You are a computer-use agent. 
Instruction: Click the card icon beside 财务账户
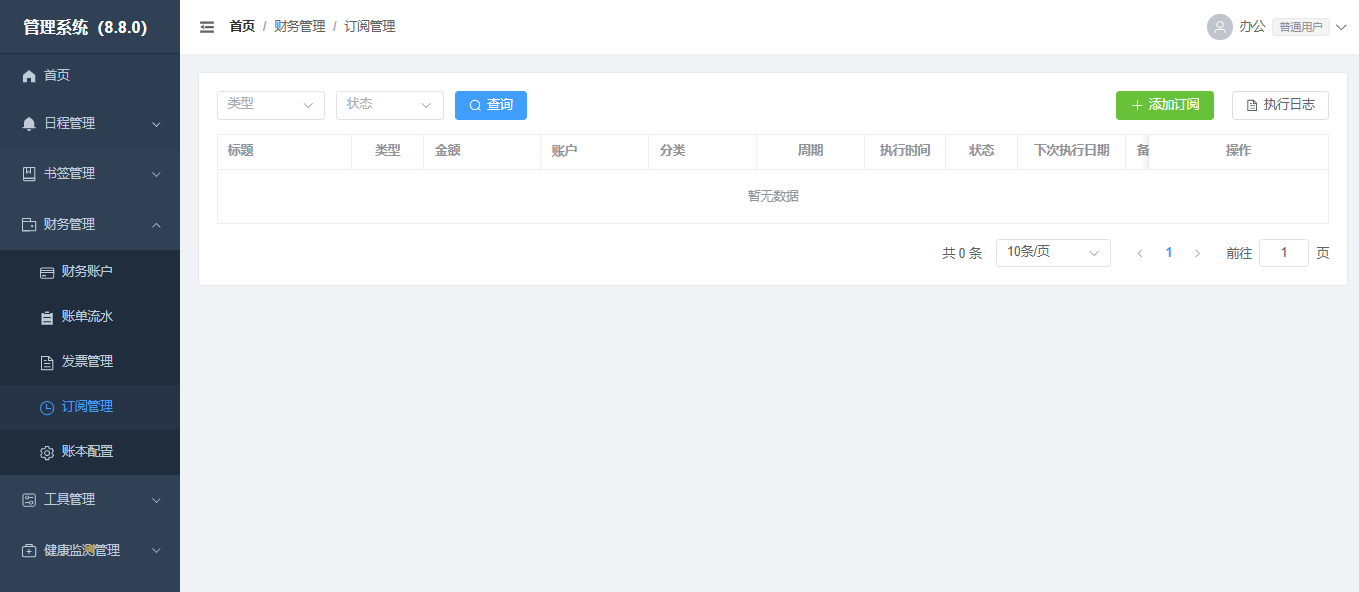click(47, 272)
